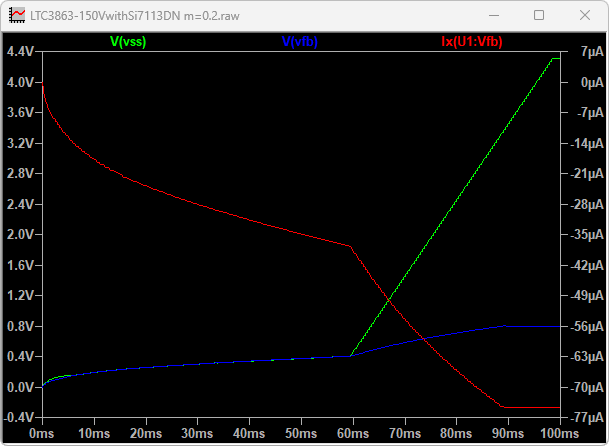The height and width of the screenshot is (446, 609).
Task: Click the 1.2V left axis label
Action: point(21,296)
